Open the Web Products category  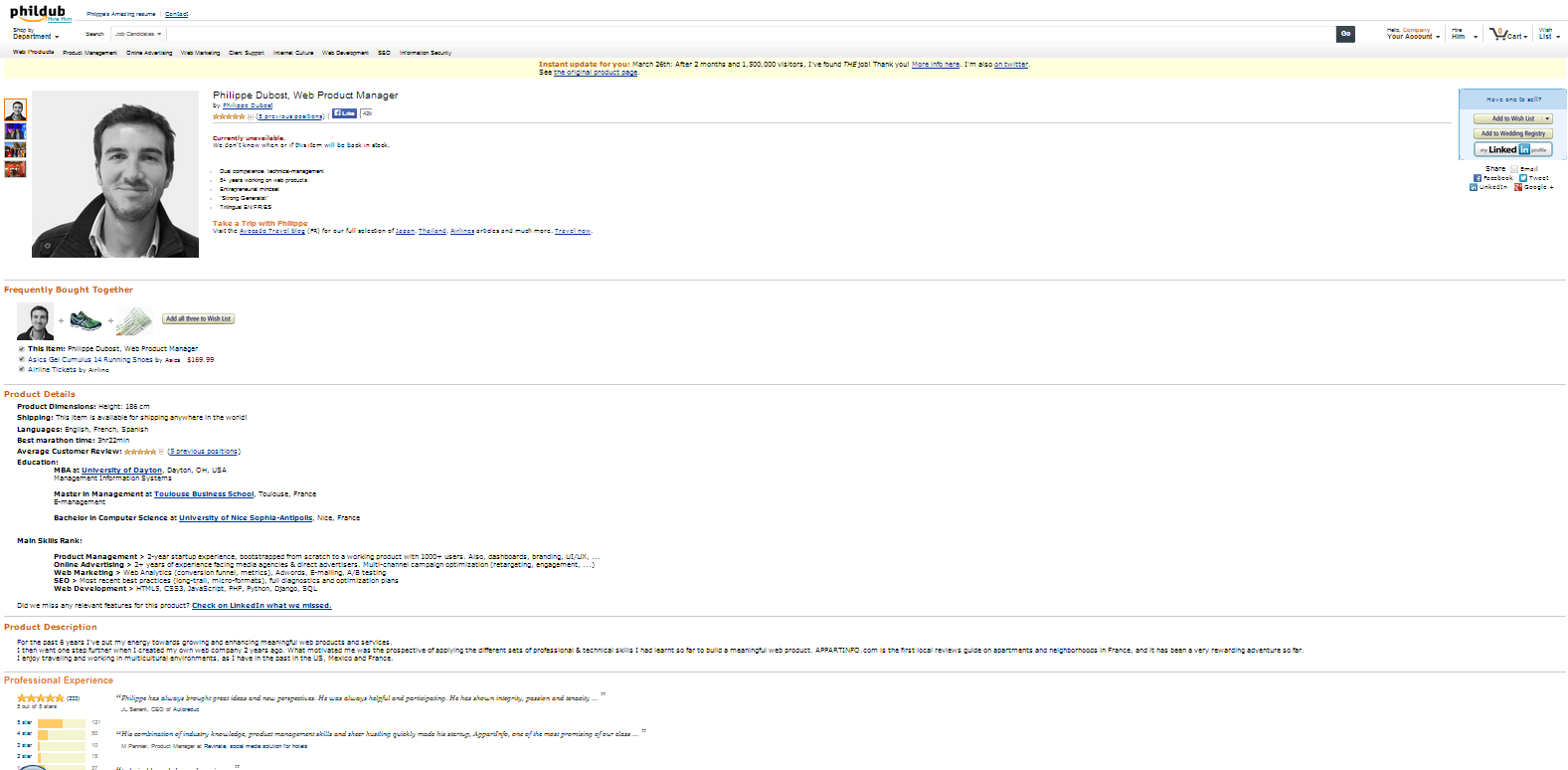pos(33,52)
